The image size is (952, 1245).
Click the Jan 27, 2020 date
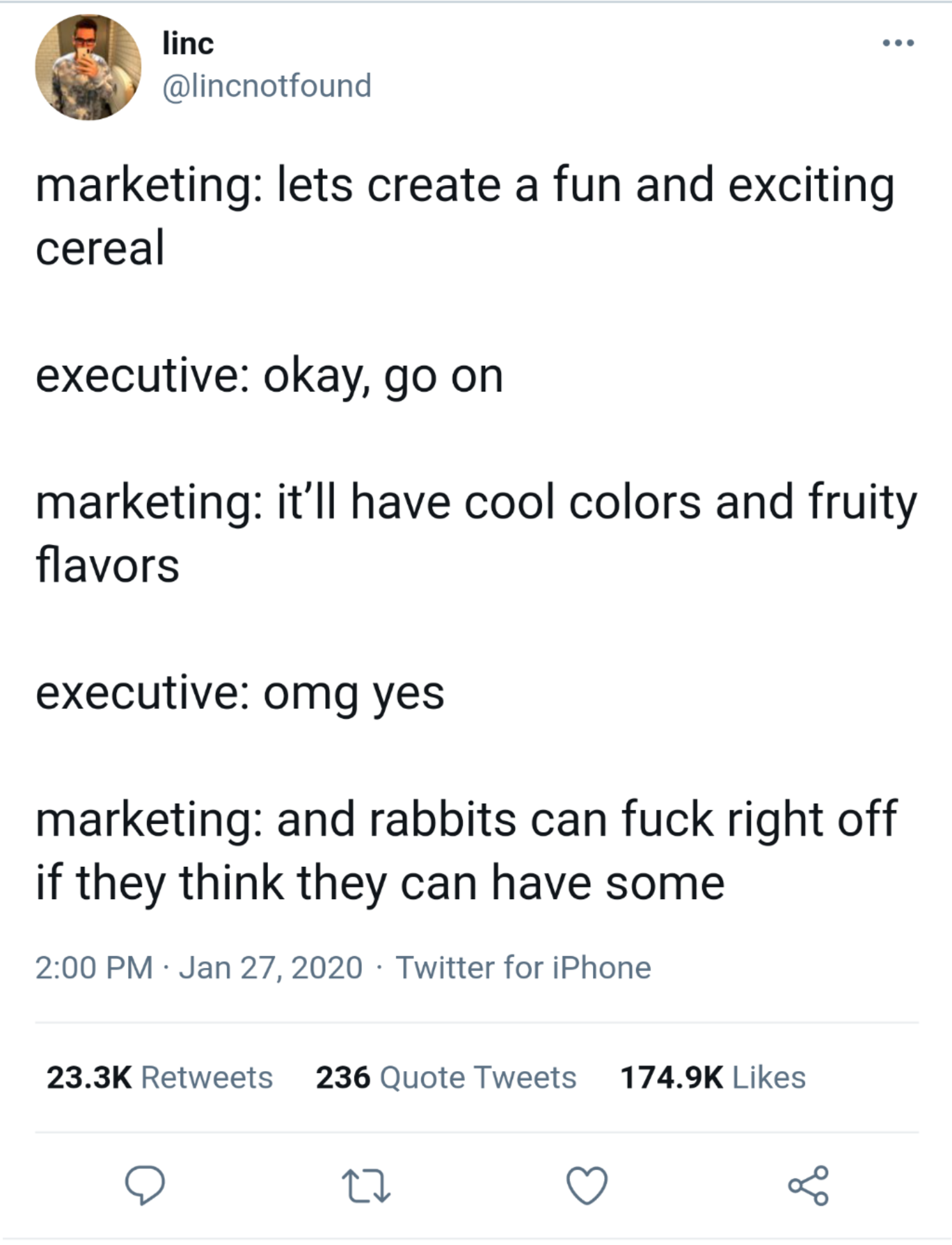pyautogui.click(x=271, y=968)
